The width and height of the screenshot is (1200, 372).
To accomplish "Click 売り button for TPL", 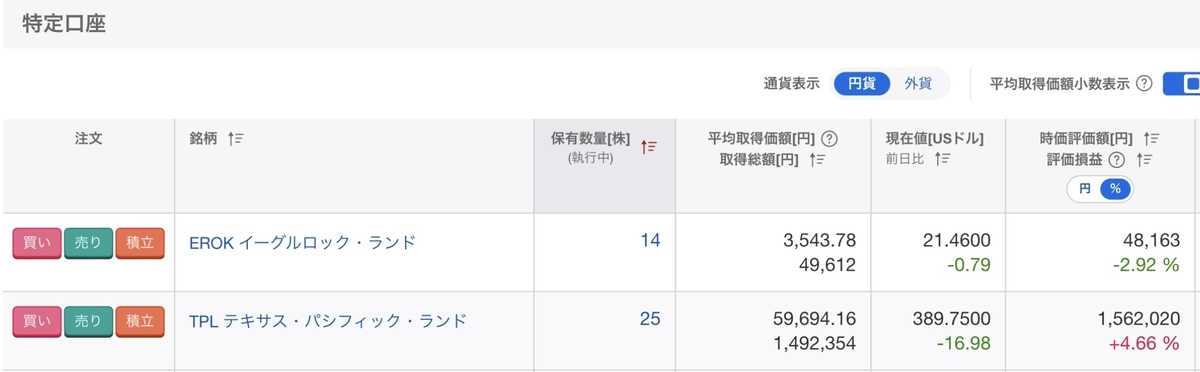I will coord(88,322).
